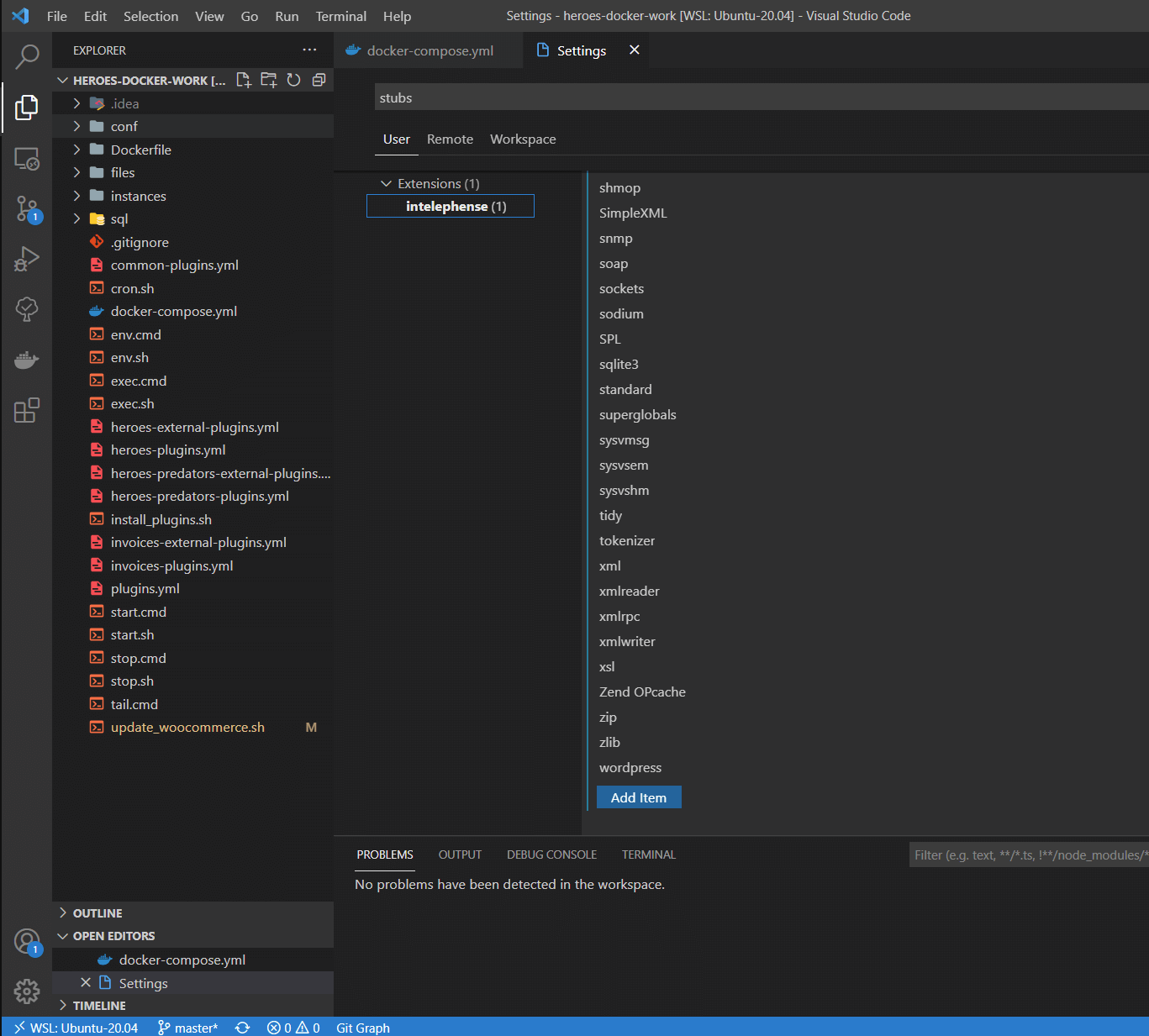The image size is (1149, 1036).
Task: Click the WSL: Ubuntu-20.04 remote indicator
Action: (76, 1028)
